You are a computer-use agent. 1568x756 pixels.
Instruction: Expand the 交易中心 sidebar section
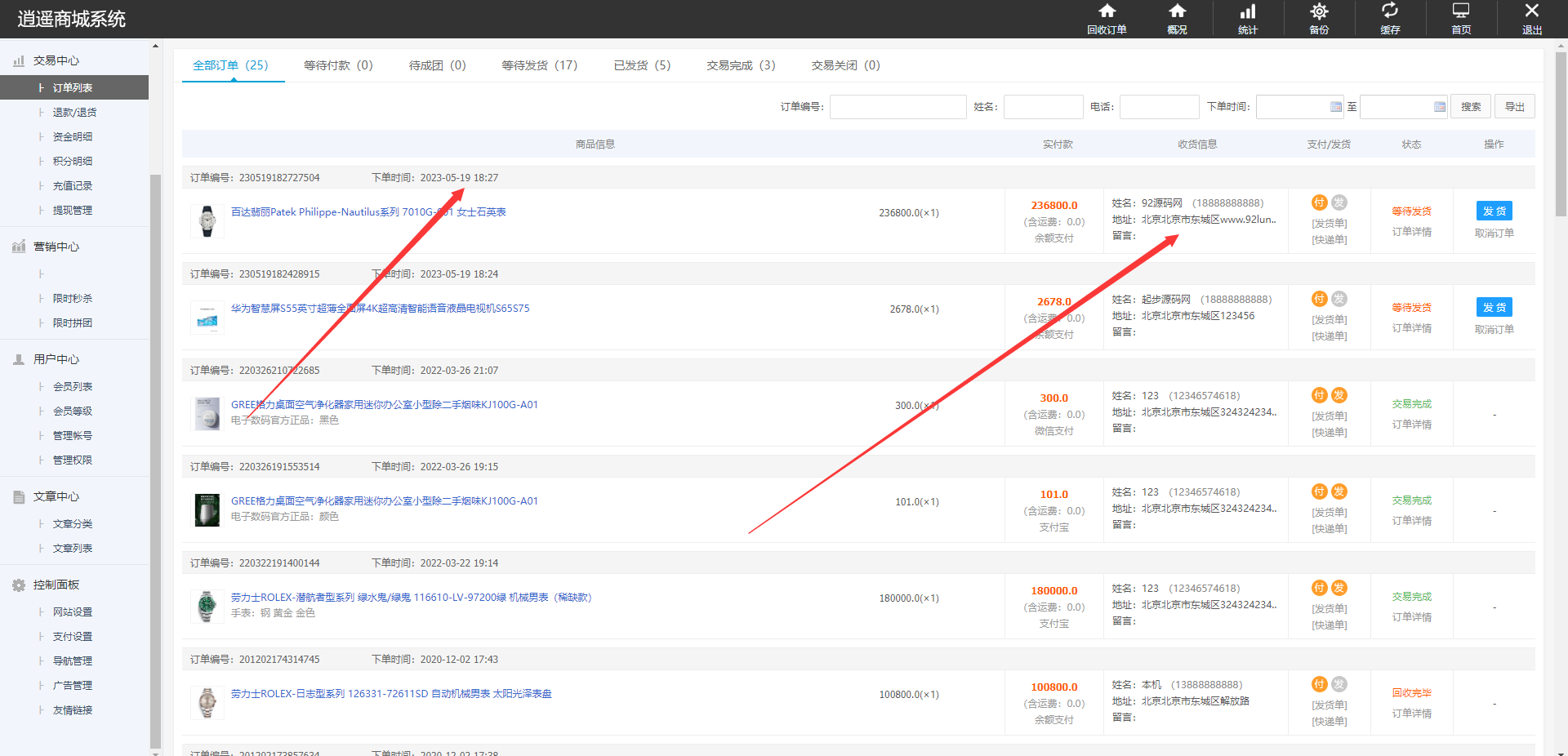coord(56,60)
